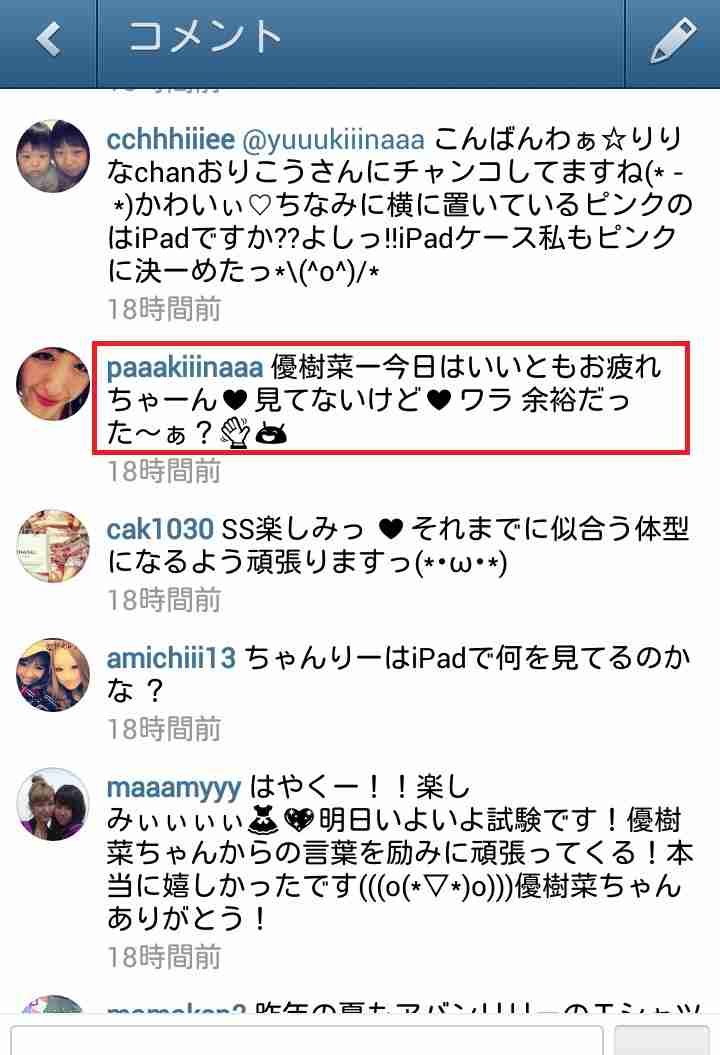Screen dimensions: 720x1055
Task: Tap the back arrow in header
Action: coord(48,38)
